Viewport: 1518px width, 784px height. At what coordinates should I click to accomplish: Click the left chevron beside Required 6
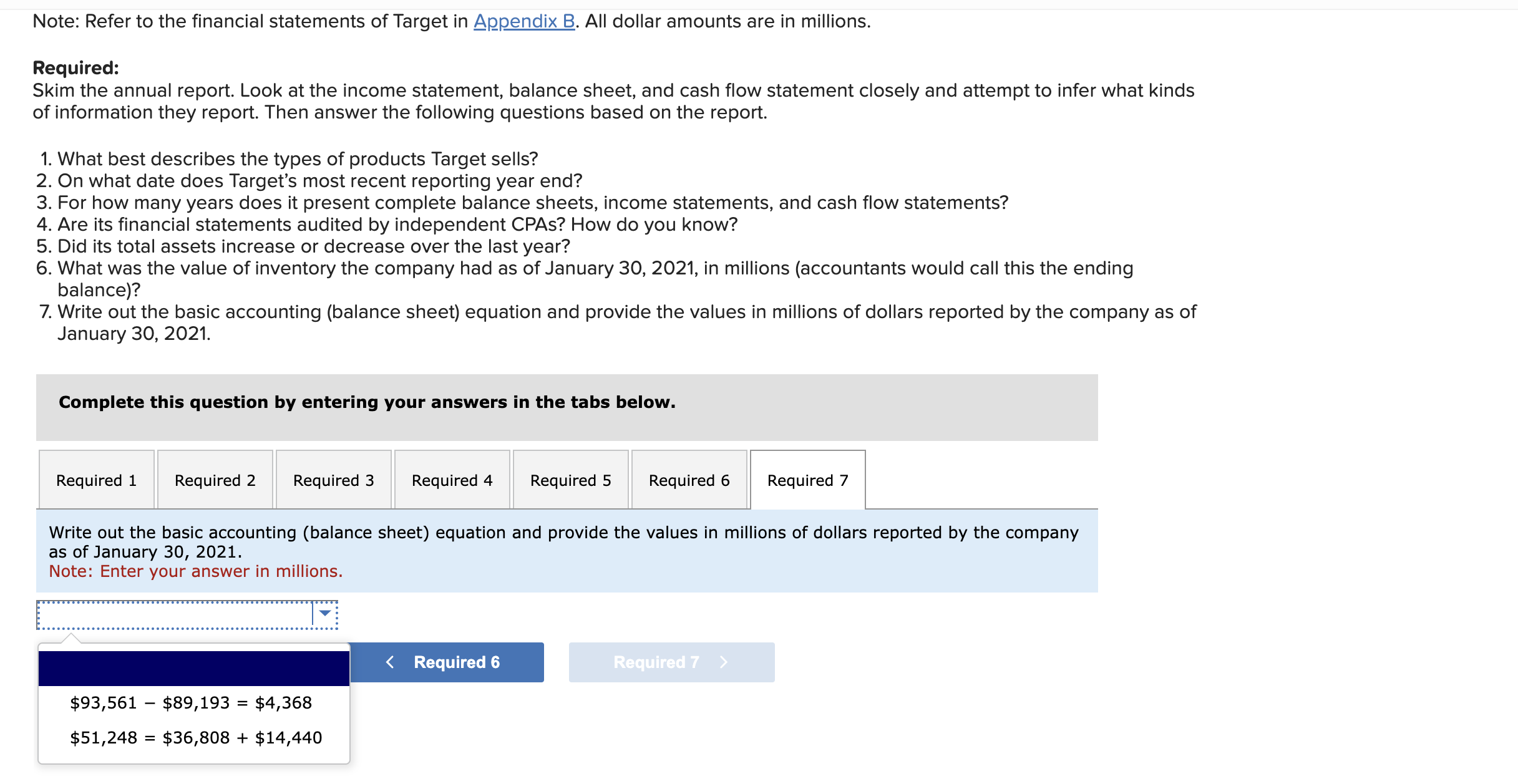391,662
